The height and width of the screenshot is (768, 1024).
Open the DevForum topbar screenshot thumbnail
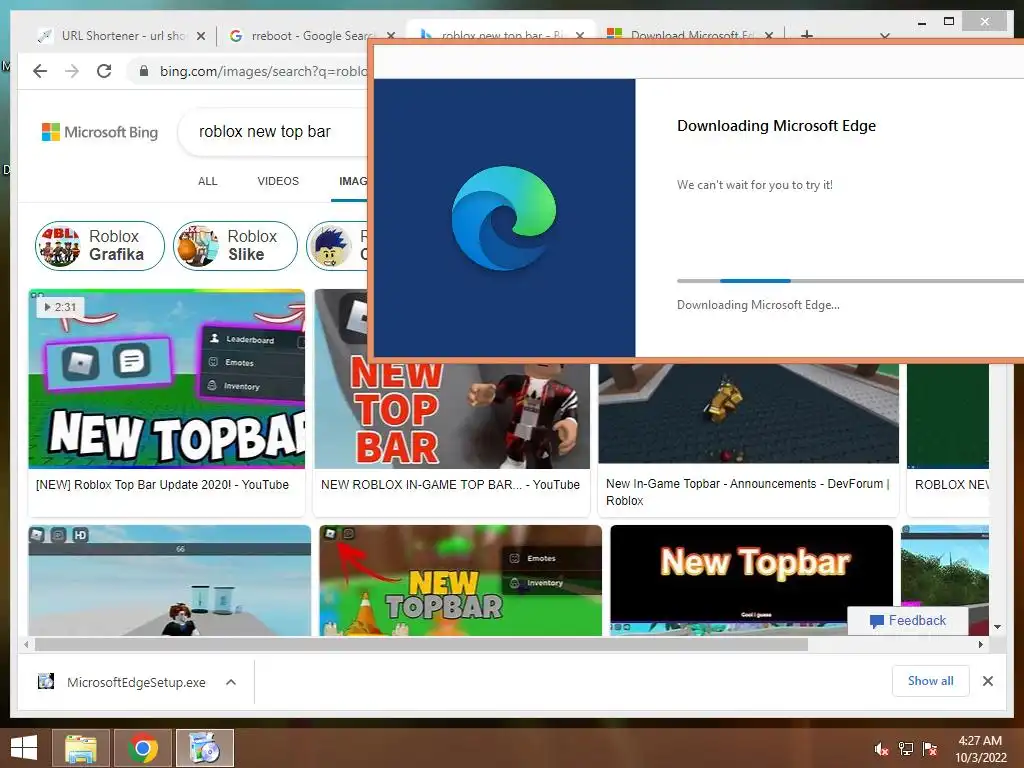pyautogui.click(x=748, y=413)
